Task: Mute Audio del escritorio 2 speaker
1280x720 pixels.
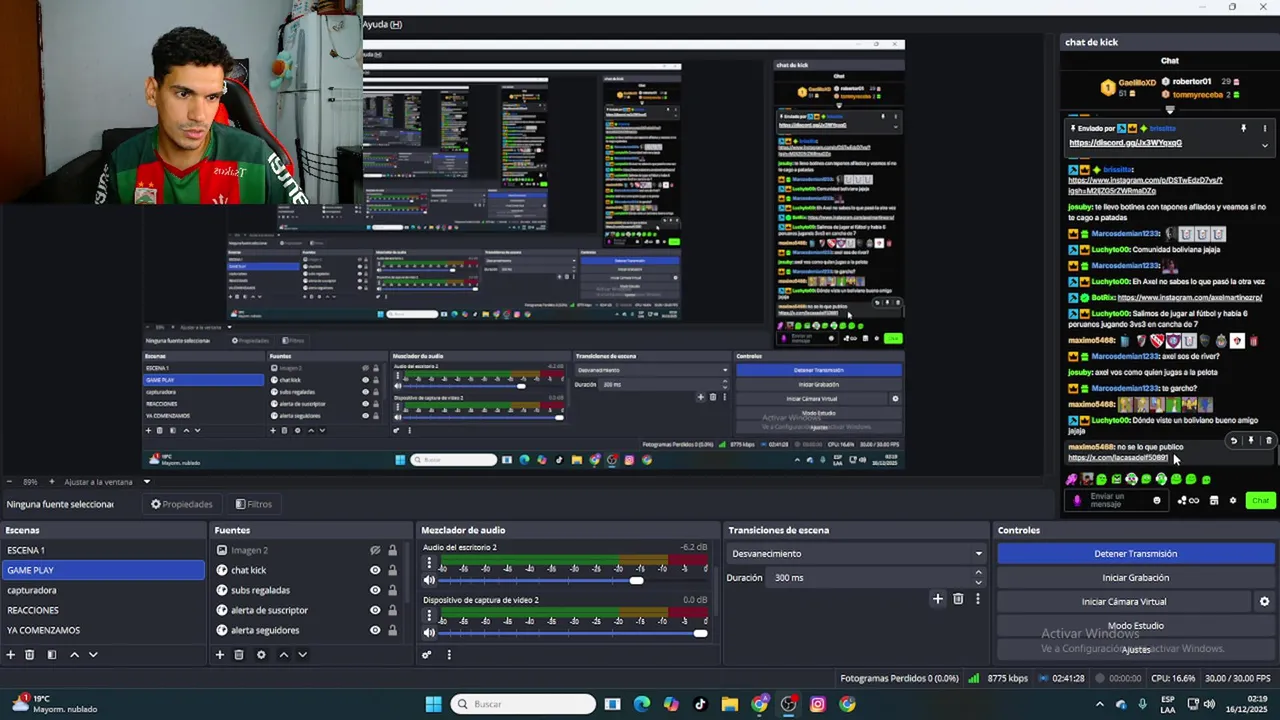Action: [x=429, y=580]
